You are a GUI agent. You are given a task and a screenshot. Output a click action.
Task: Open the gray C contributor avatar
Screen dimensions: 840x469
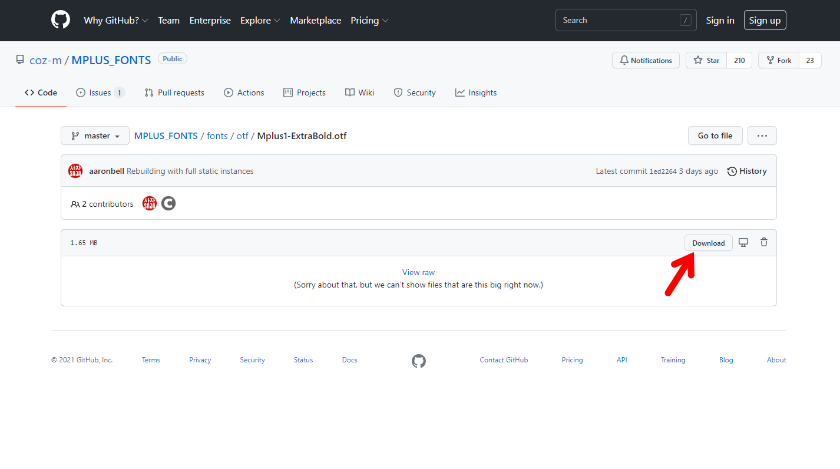point(168,203)
